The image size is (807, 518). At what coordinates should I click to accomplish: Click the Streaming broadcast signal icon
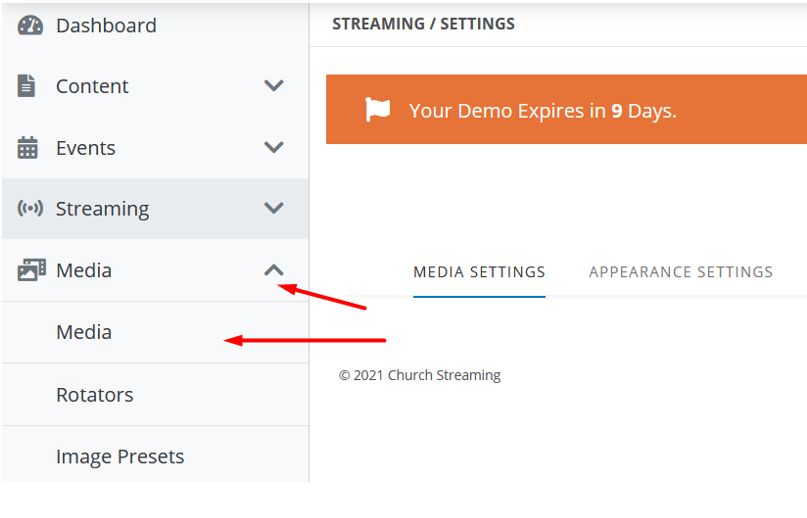(x=30, y=209)
